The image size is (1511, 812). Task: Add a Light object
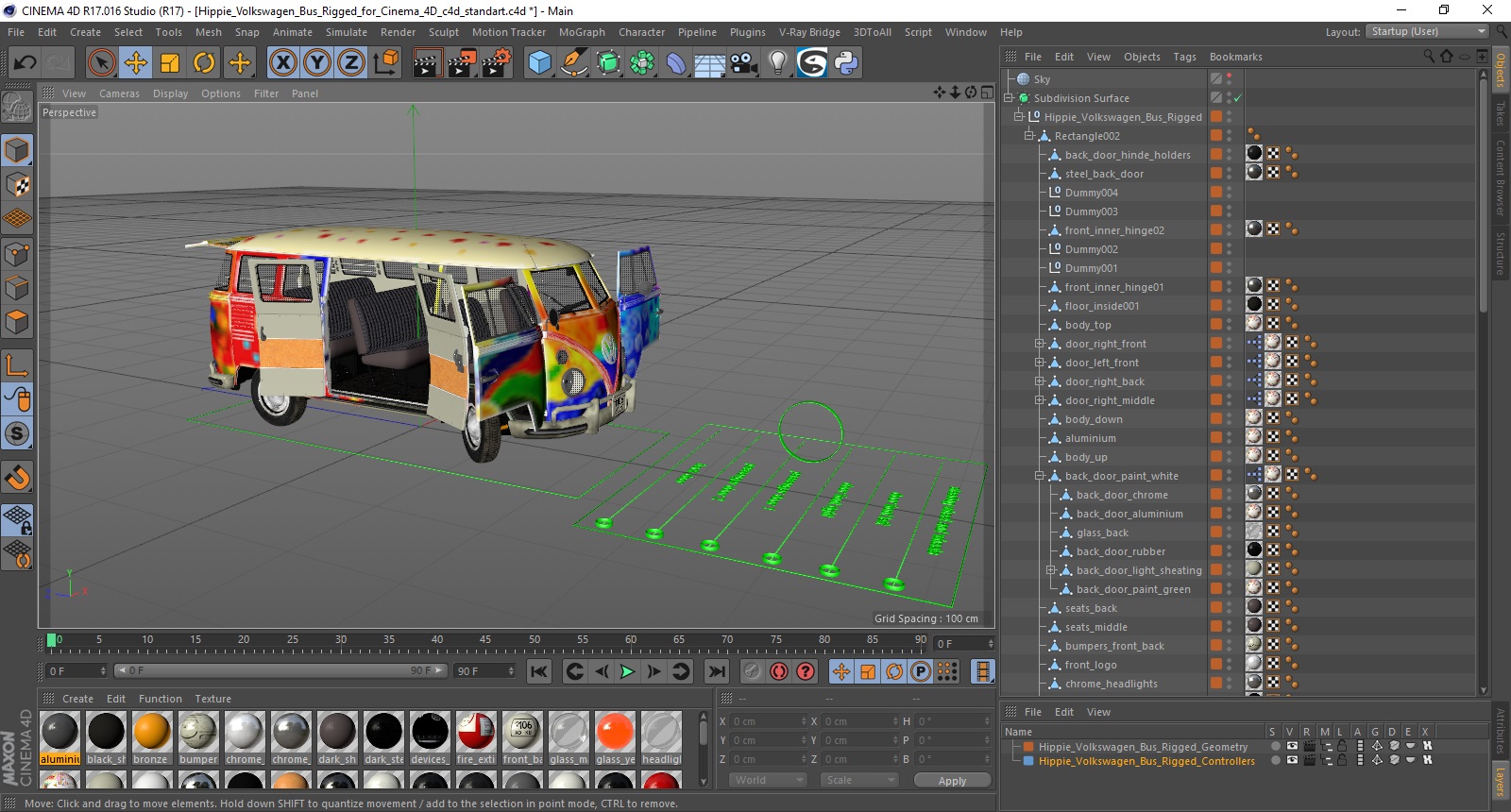[x=777, y=63]
